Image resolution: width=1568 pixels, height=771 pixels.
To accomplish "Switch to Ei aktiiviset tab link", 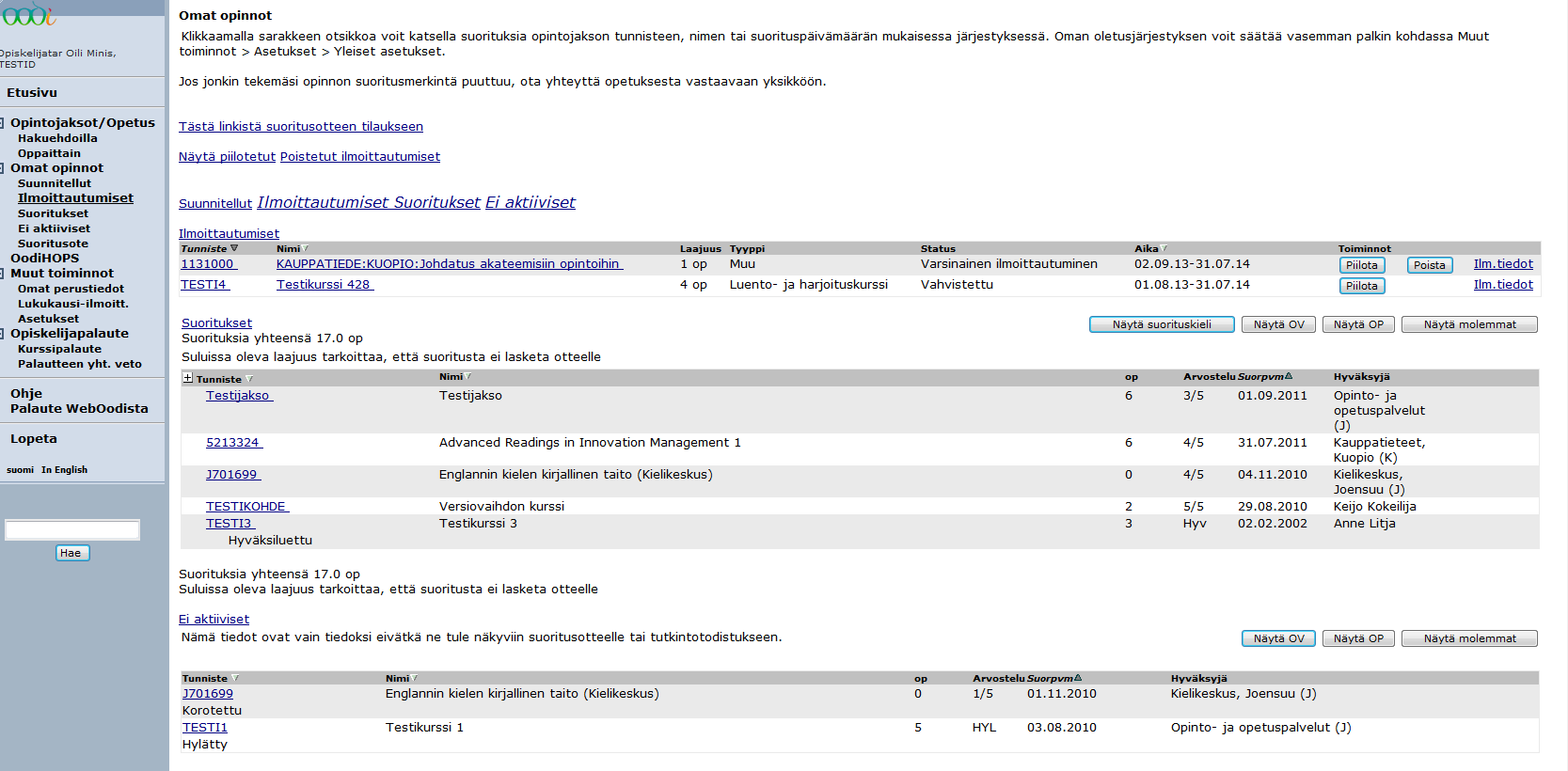I will click(x=531, y=202).
